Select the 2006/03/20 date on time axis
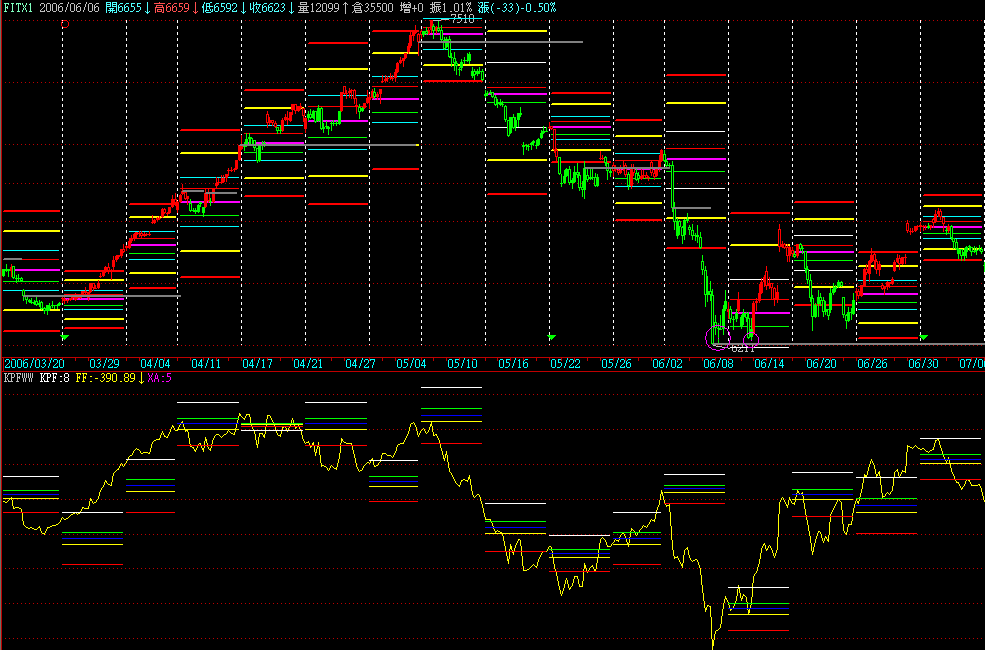The height and width of the screenshot is (650, 985). tap(34, 364)
